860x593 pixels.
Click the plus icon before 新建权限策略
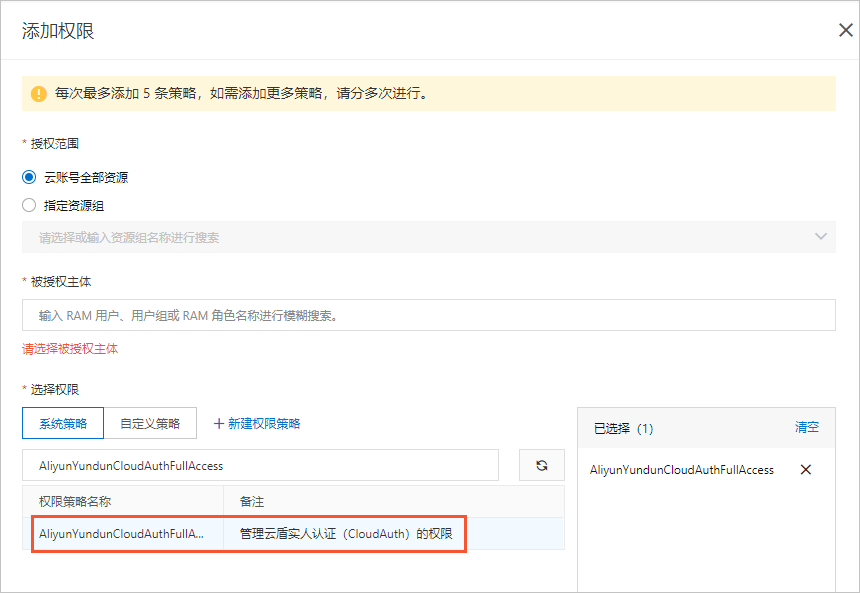pyautogui.click(x=219, y=423)
